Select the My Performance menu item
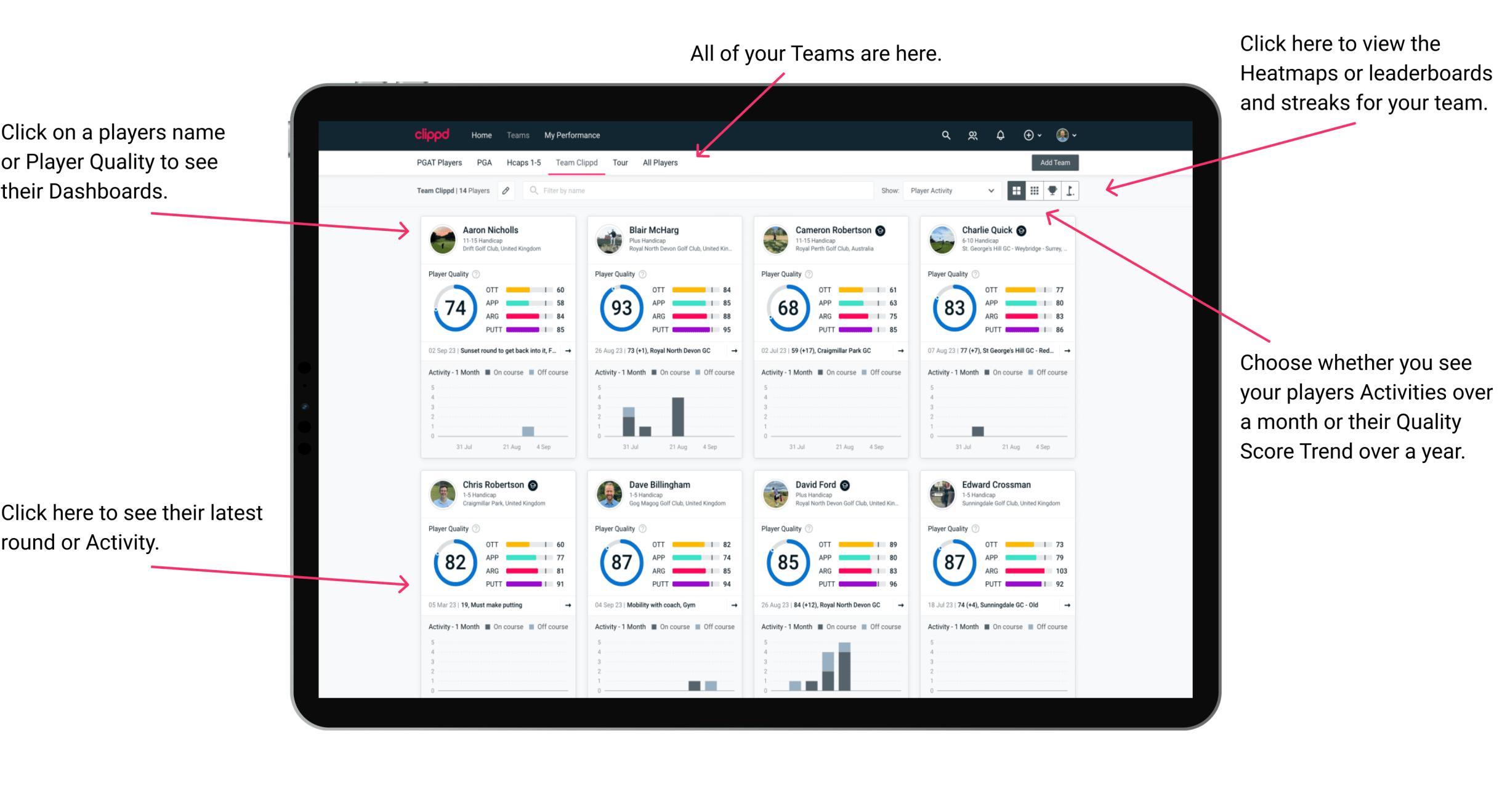 click(x=572, y=134)
